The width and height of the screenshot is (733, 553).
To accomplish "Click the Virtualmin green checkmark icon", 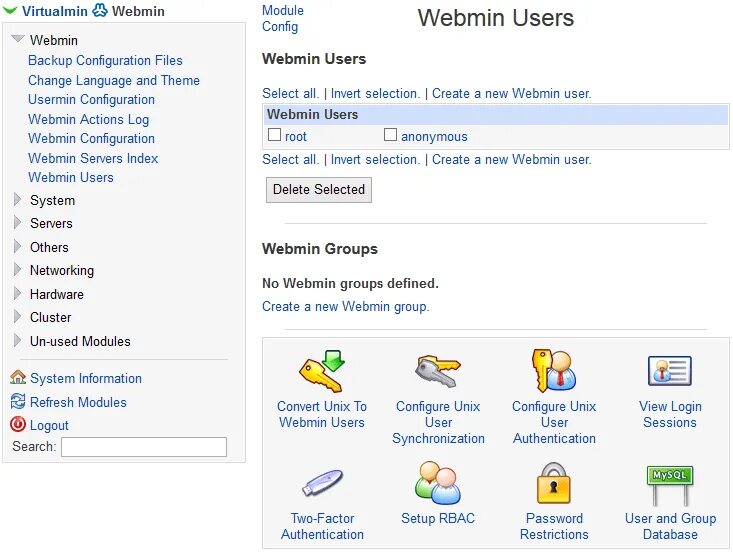I will [10, 10].
